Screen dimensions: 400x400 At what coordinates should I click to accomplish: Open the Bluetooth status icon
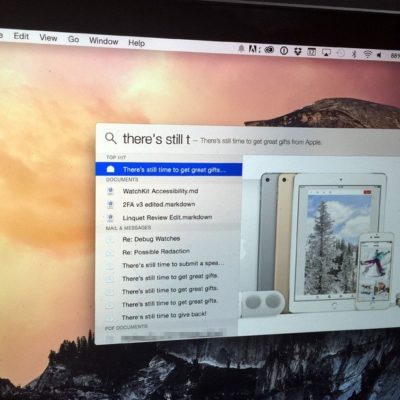[354, 54]
